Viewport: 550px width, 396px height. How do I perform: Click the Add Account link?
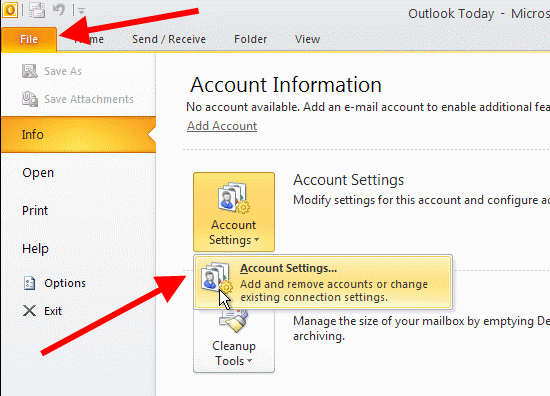tap(222, 126)
